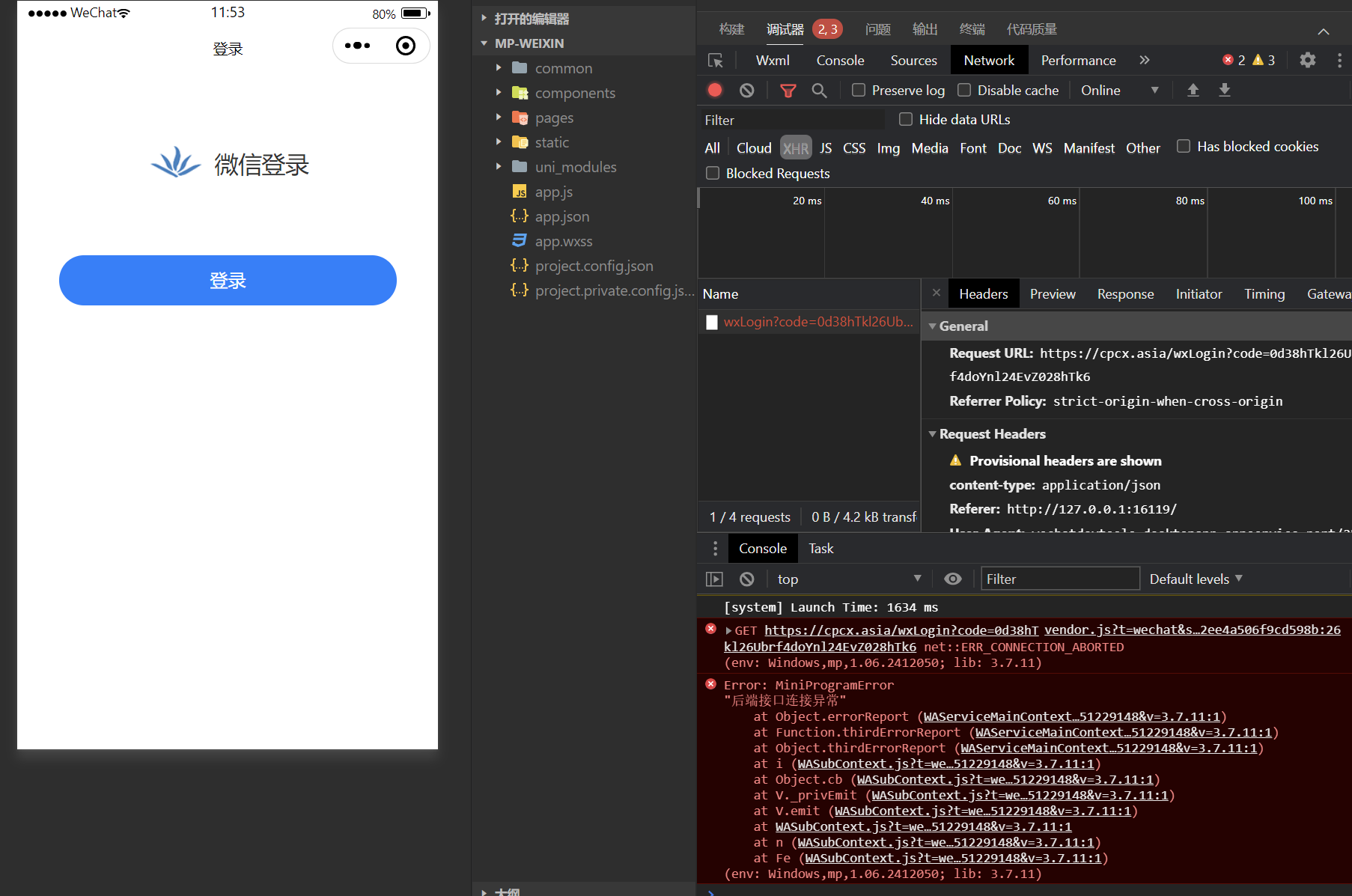Collapse the Request Headers section

(x=933, y=434)
